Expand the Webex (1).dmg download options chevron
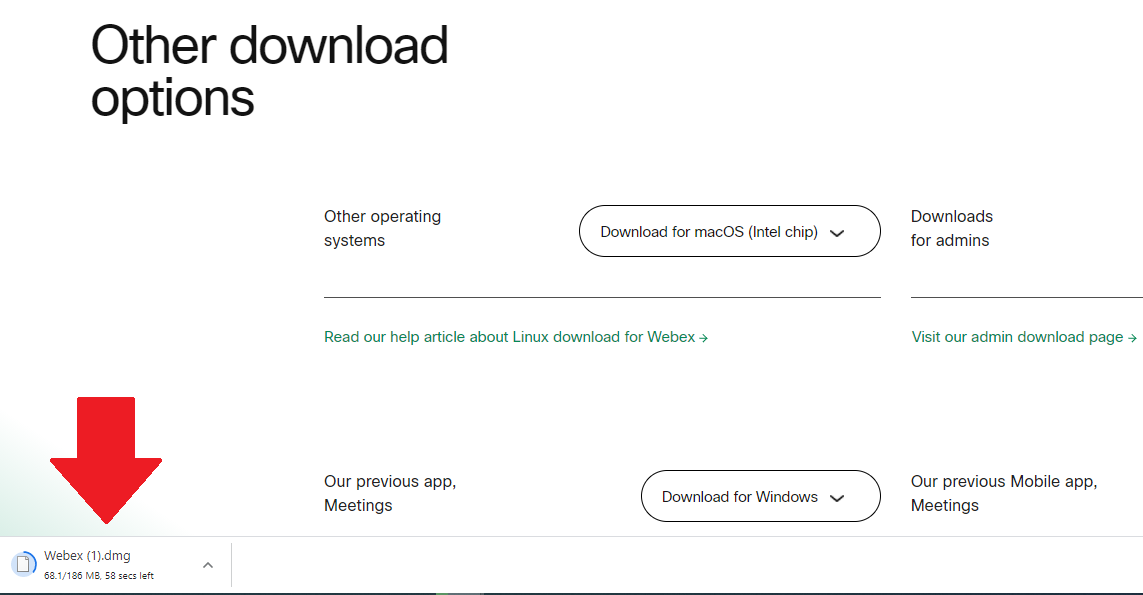 tap(207, 564)
